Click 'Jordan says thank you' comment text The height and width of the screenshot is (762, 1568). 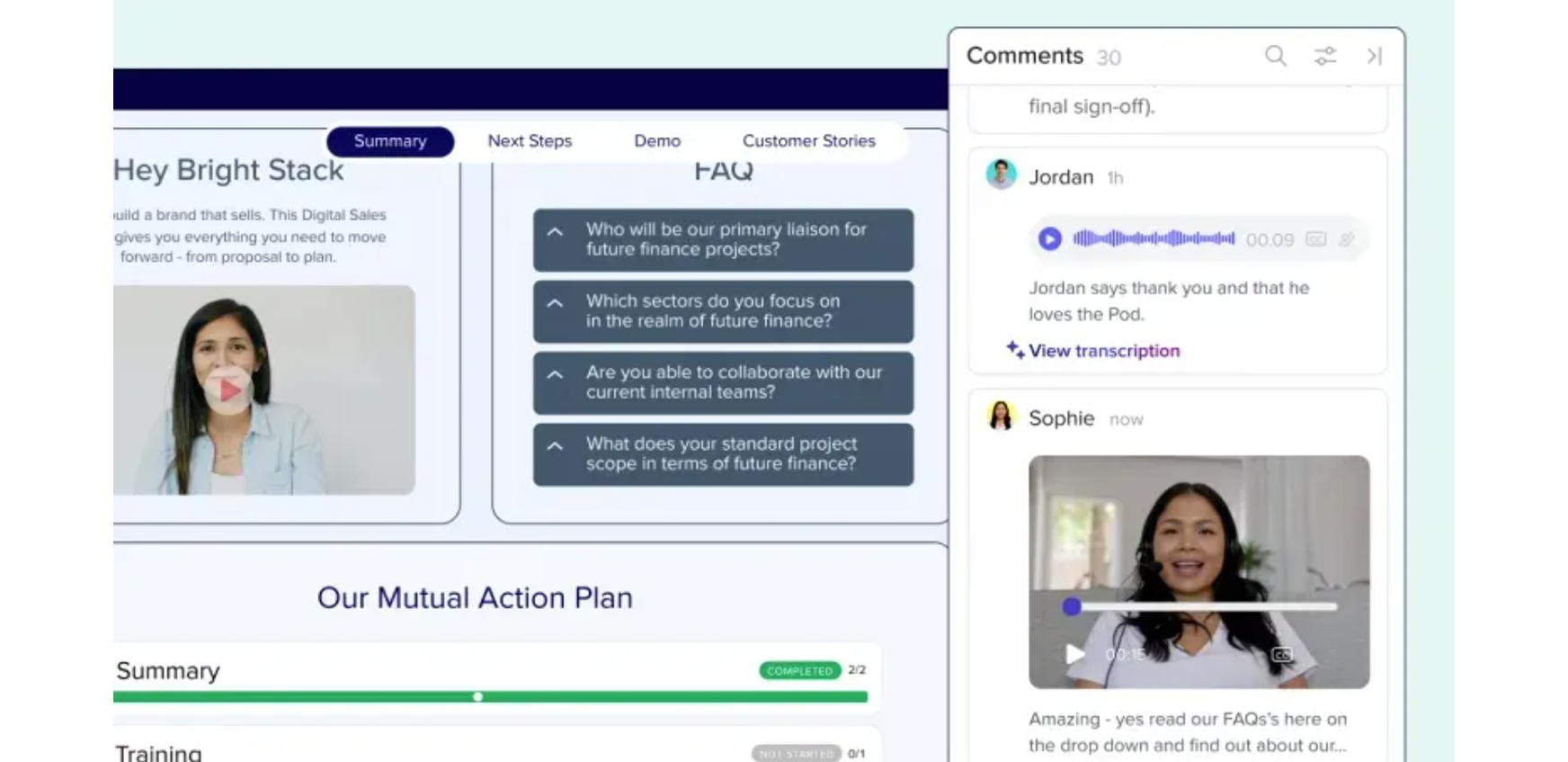point(1169,301)
